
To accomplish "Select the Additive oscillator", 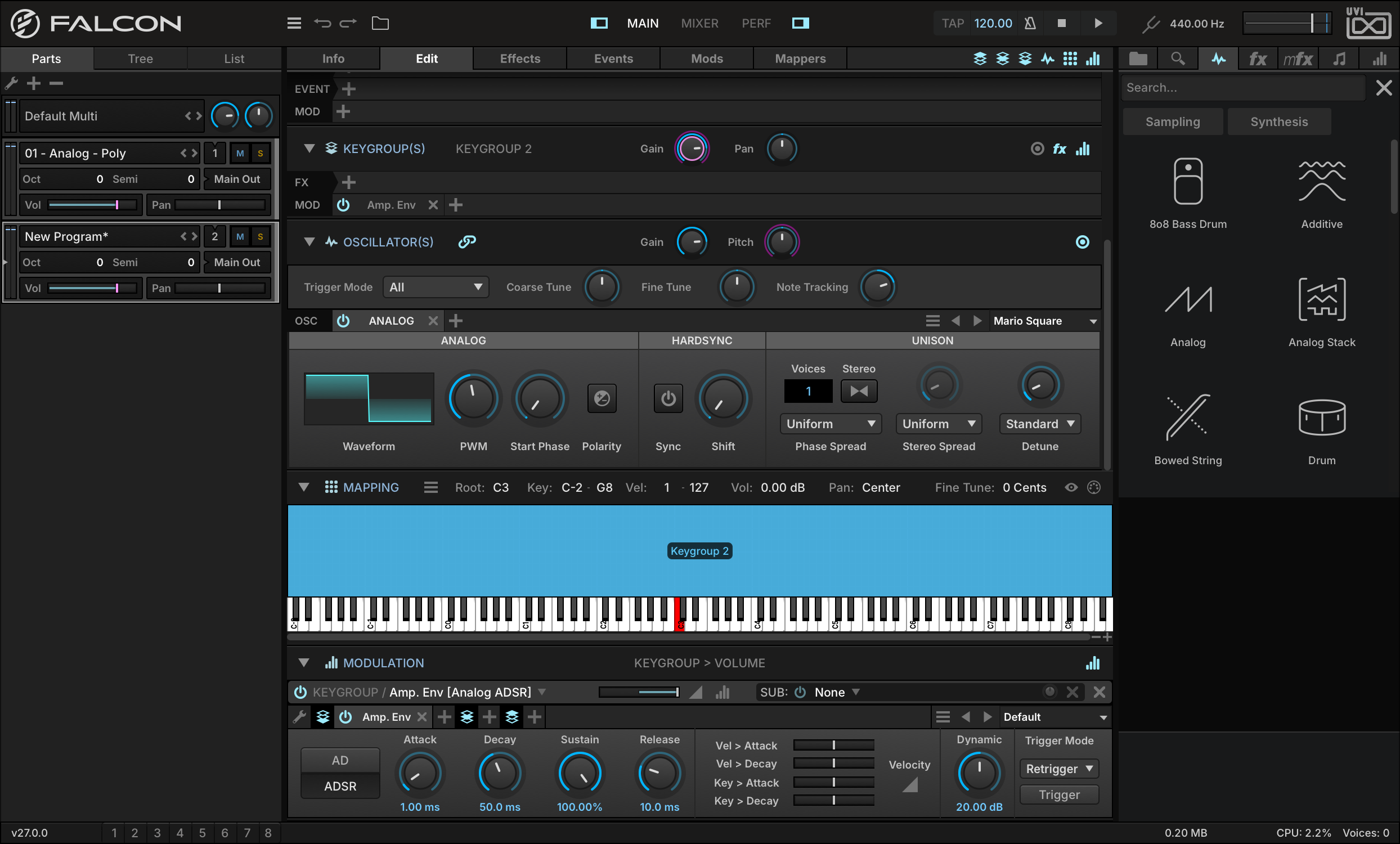I will [x=1322, y=193].
